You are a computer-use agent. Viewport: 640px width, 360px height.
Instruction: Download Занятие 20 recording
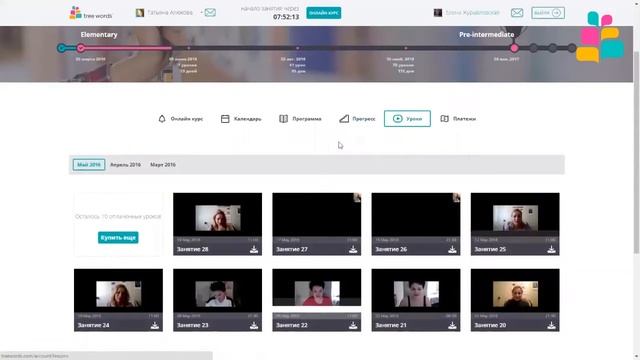click(x=551, y=325)
